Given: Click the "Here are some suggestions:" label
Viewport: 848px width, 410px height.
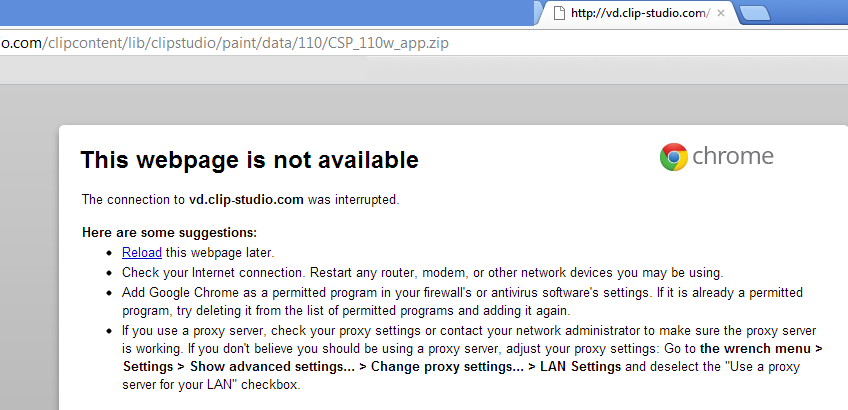Looking at the screenshot, I should (169, 233).
